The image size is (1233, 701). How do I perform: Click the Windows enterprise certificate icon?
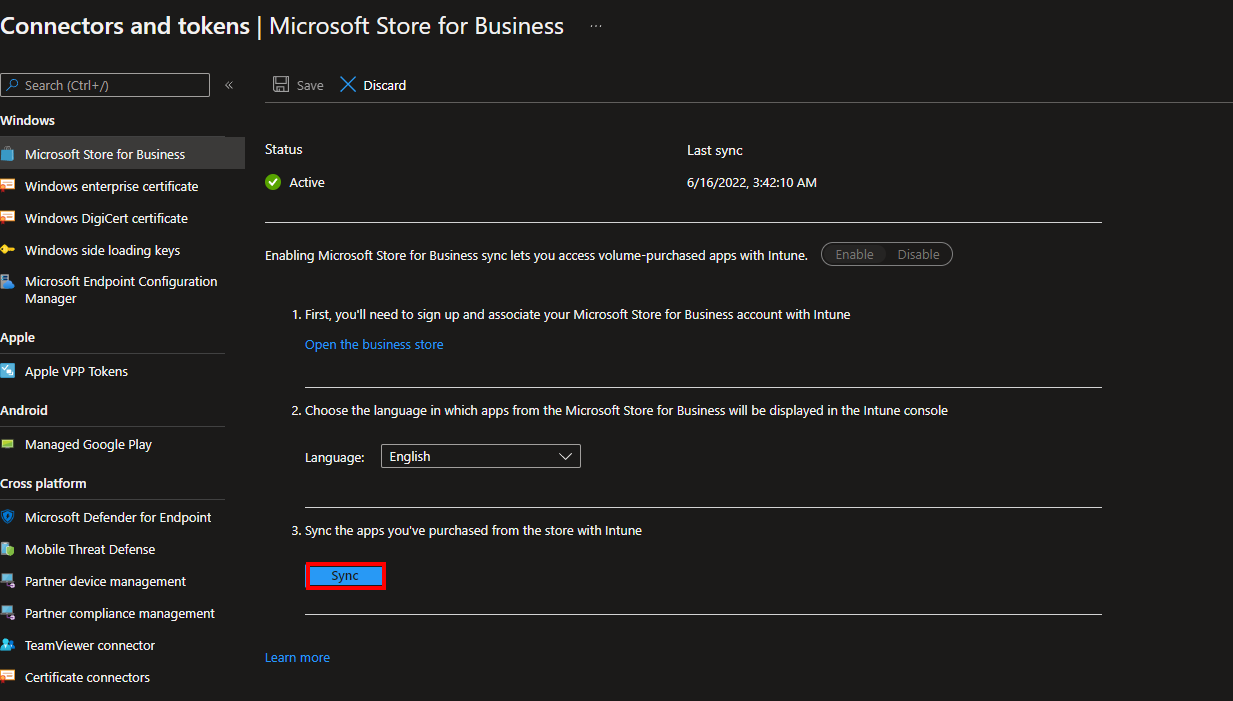pos(8,186)
